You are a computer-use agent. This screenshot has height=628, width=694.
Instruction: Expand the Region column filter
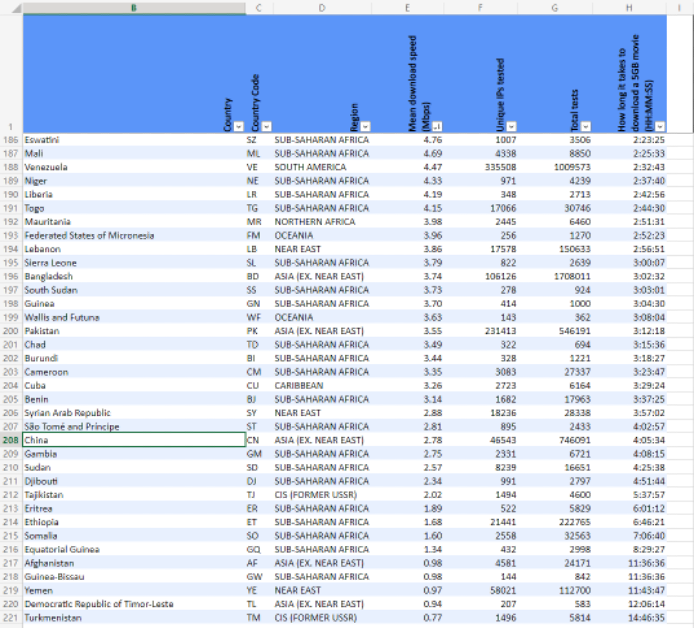click(365, 126)
